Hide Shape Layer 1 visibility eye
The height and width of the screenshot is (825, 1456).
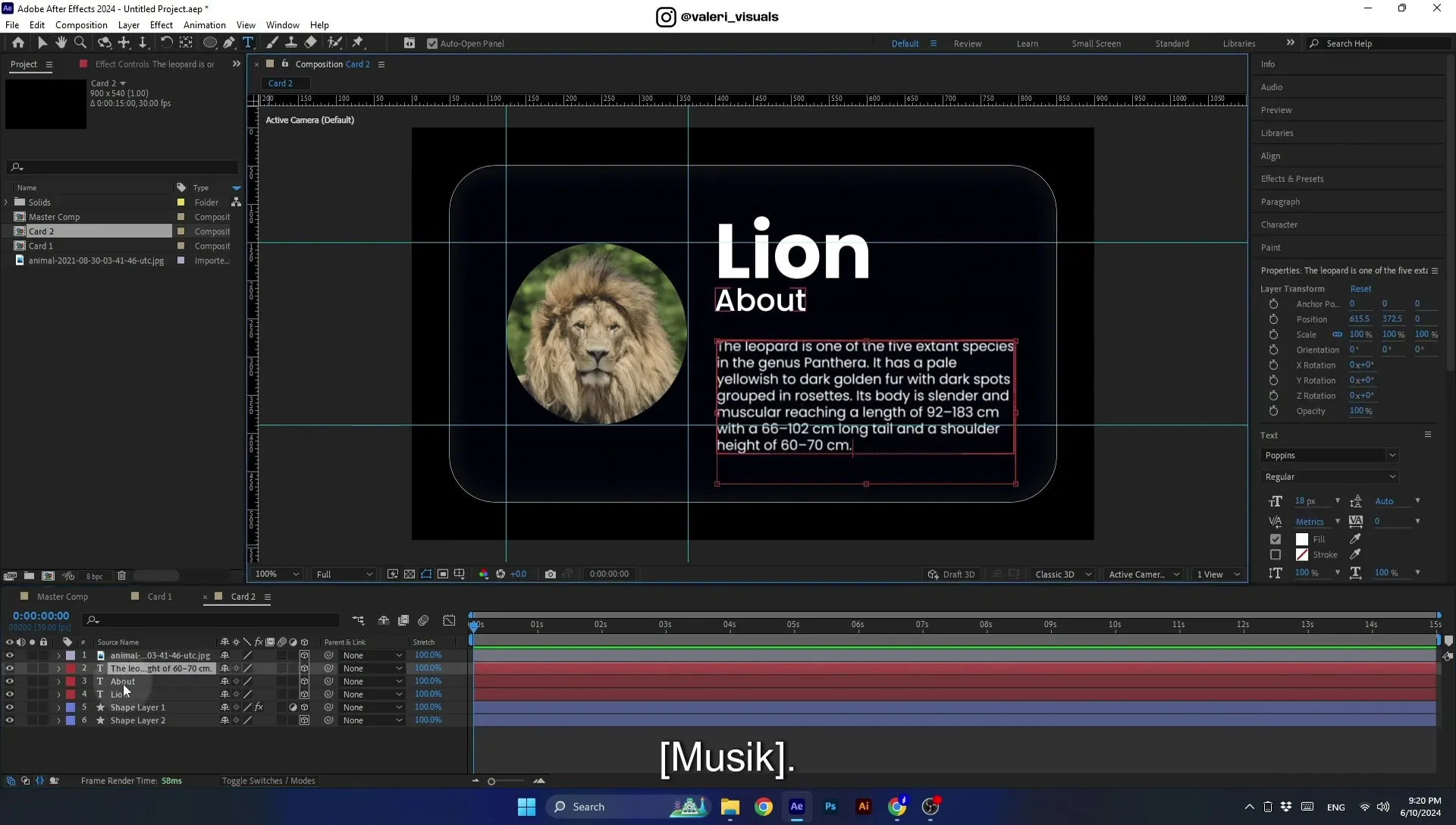point(9,707)
